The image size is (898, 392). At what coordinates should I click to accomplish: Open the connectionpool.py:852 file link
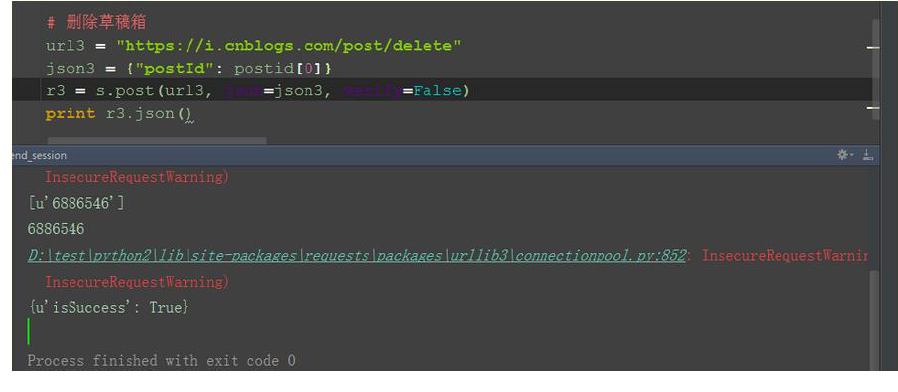(x=357, y=256)
